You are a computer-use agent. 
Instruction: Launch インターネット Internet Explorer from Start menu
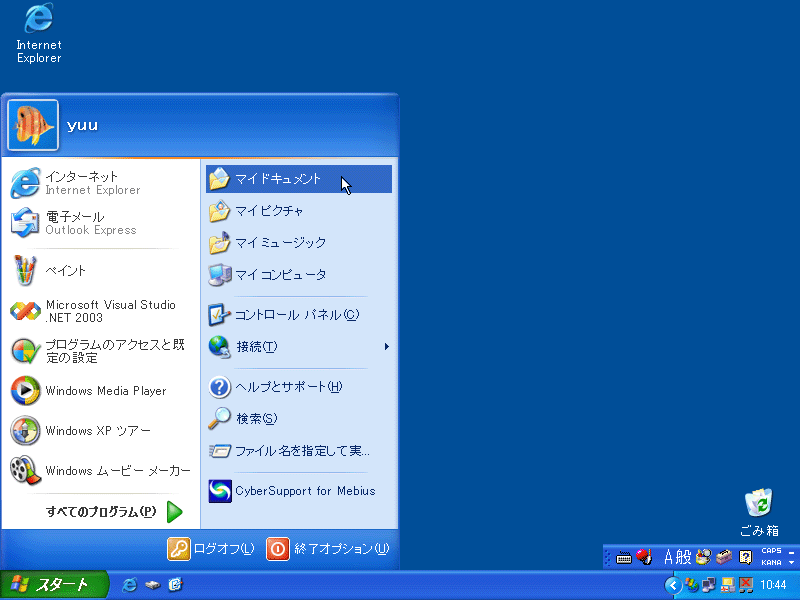[100, 183]
